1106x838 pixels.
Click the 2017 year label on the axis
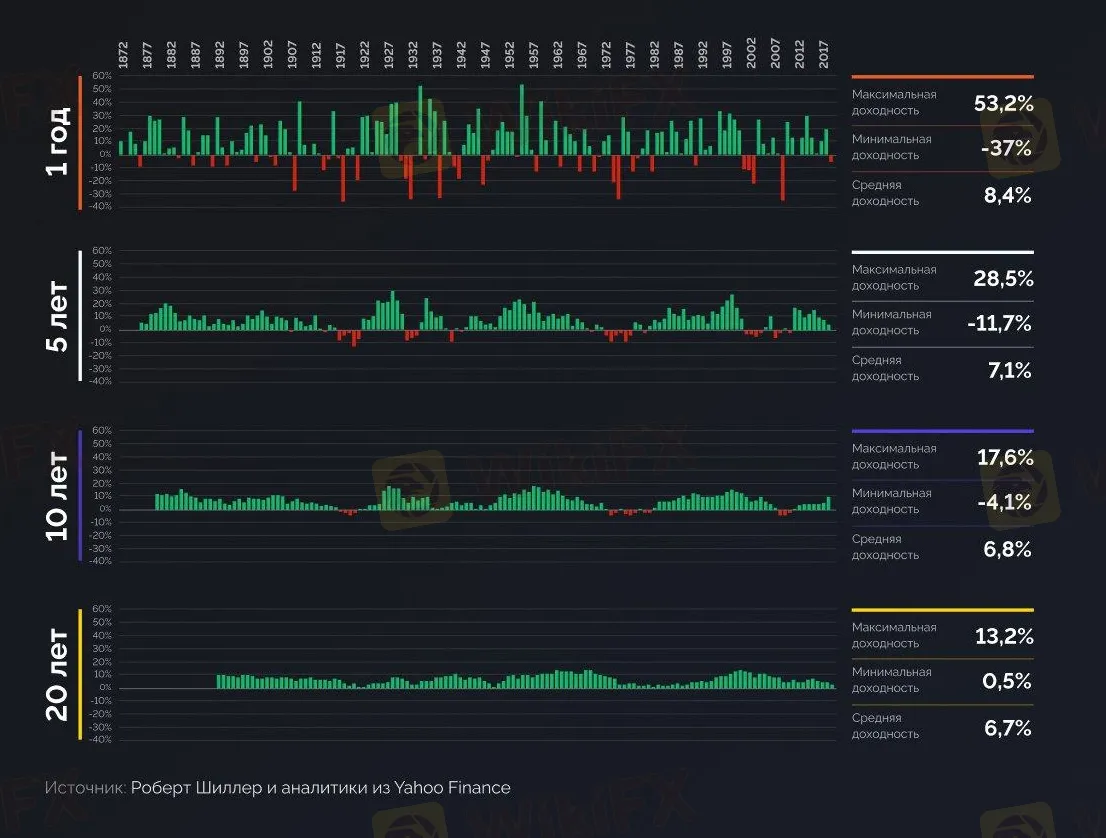pos(824,54)
